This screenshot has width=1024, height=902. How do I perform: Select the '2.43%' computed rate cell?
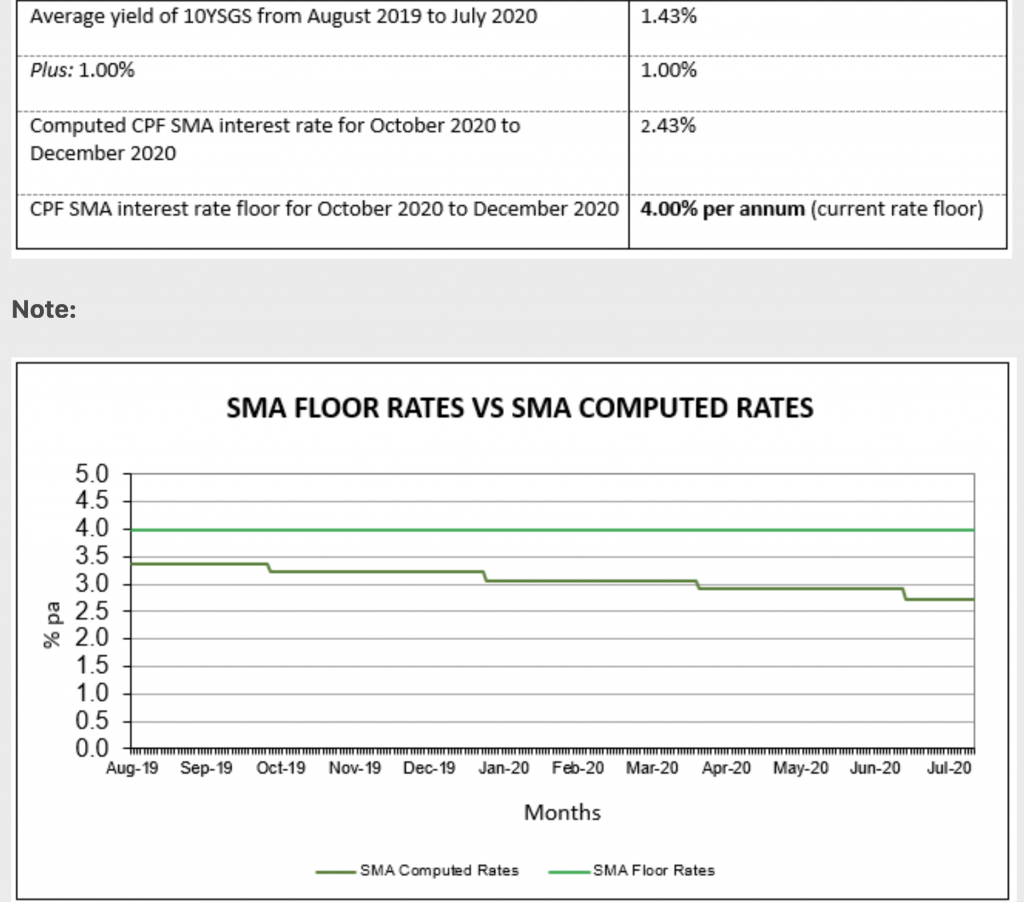669,127
